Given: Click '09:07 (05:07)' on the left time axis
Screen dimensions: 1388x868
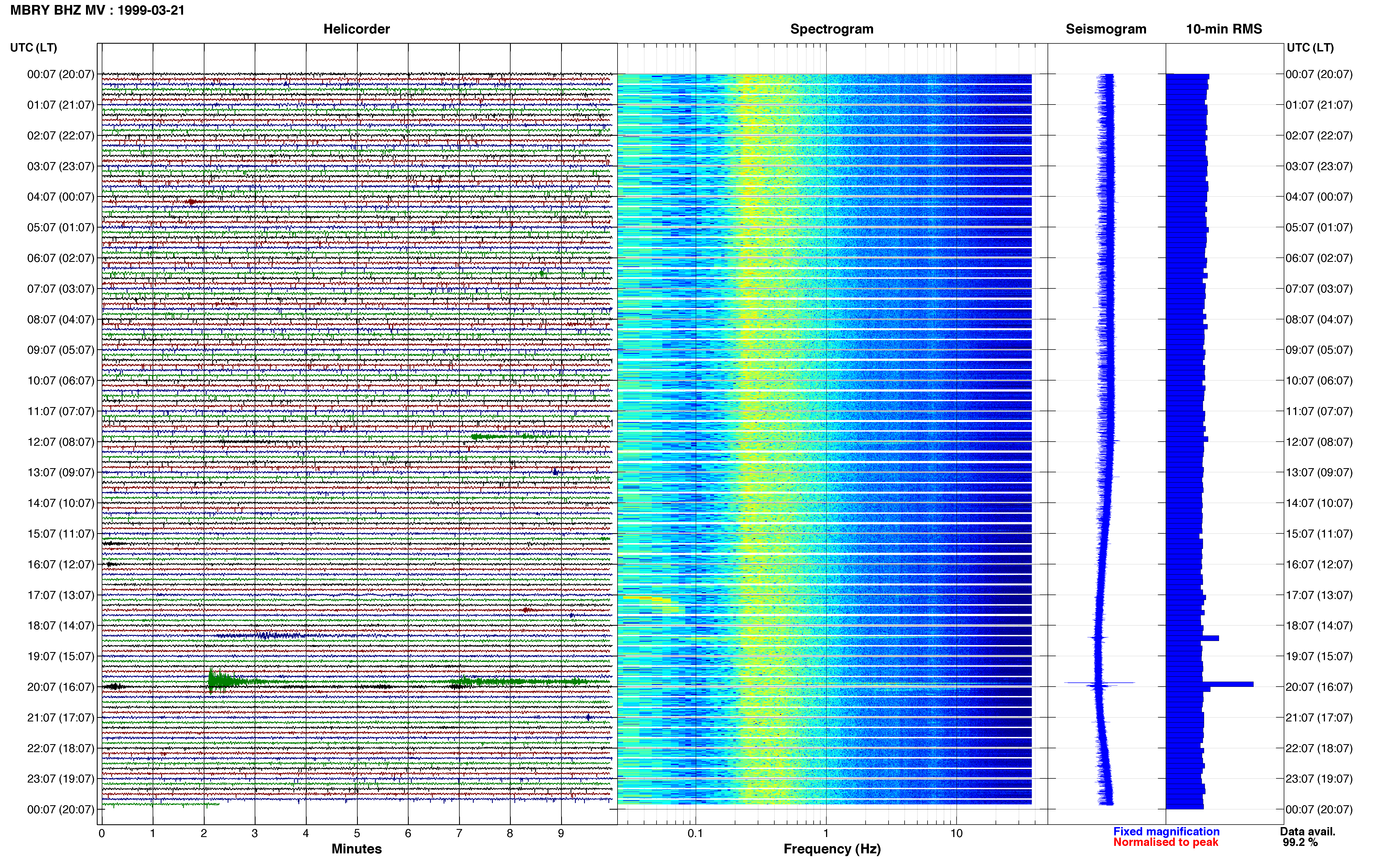Looking at the screenshot, I should [x=60, y=350].
